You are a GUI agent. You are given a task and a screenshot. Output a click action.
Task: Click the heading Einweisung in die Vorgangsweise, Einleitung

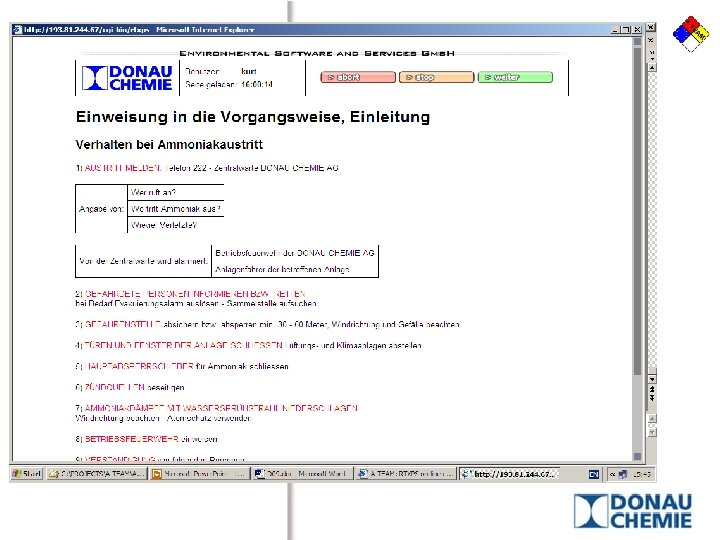pos(253,117)
